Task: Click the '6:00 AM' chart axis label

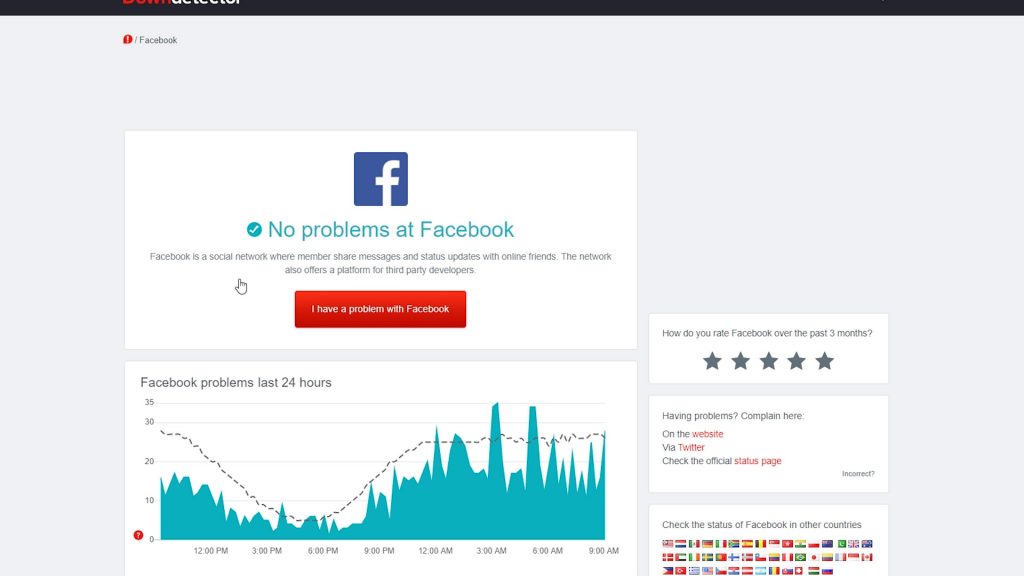Action: (547, 551)
